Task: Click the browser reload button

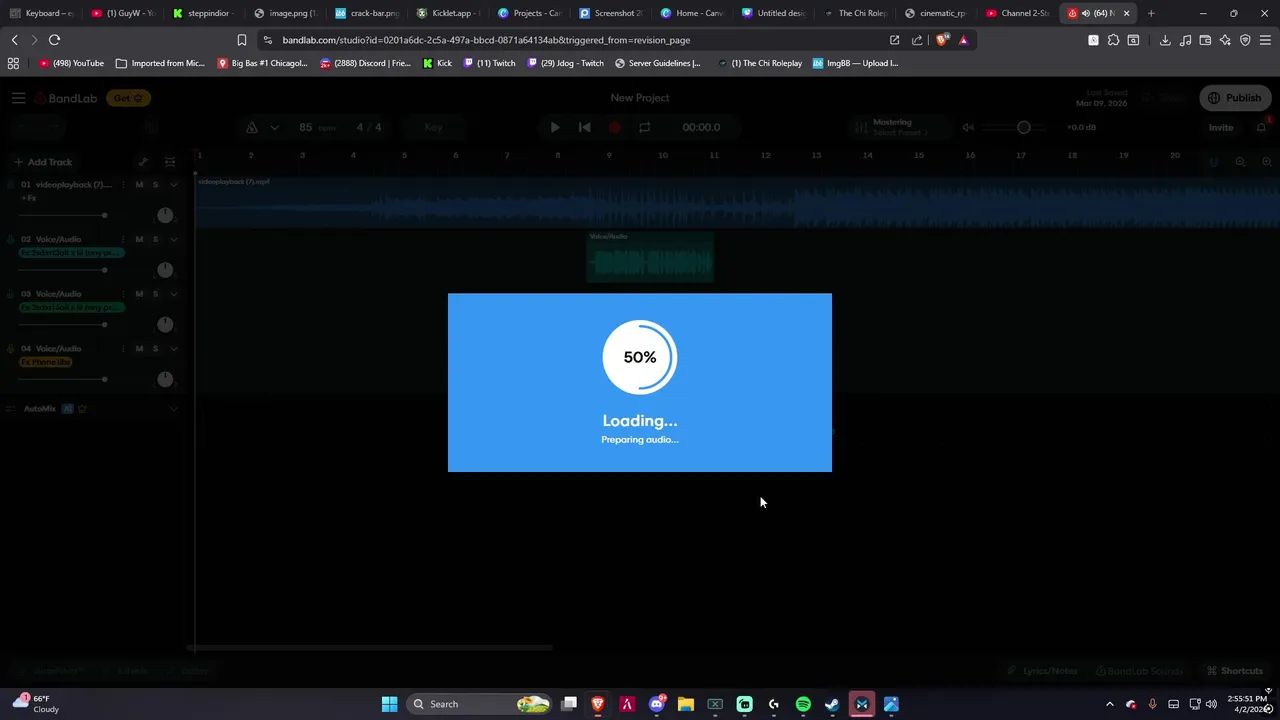Action: [54, 40]
